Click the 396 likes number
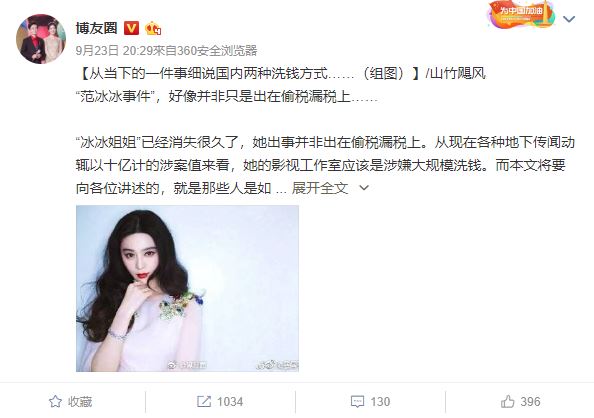This screenshot has width=594, height=418. pos(530,402)
